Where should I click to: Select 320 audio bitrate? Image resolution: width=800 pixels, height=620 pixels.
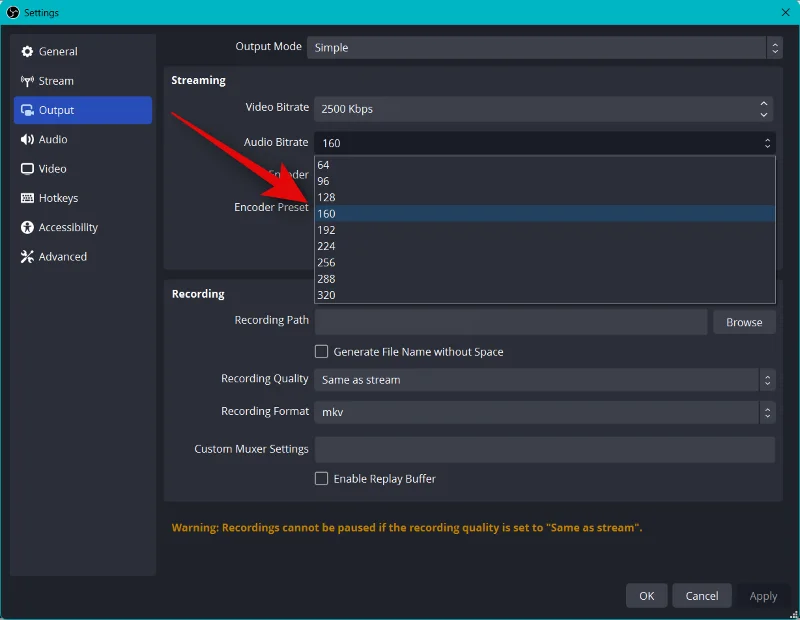(544, 295)
